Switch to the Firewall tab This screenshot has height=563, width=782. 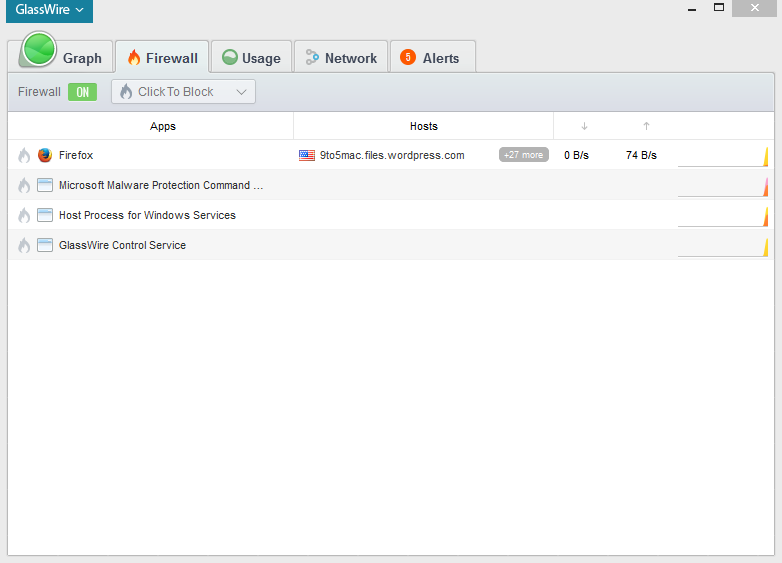(x=163, y=57)
